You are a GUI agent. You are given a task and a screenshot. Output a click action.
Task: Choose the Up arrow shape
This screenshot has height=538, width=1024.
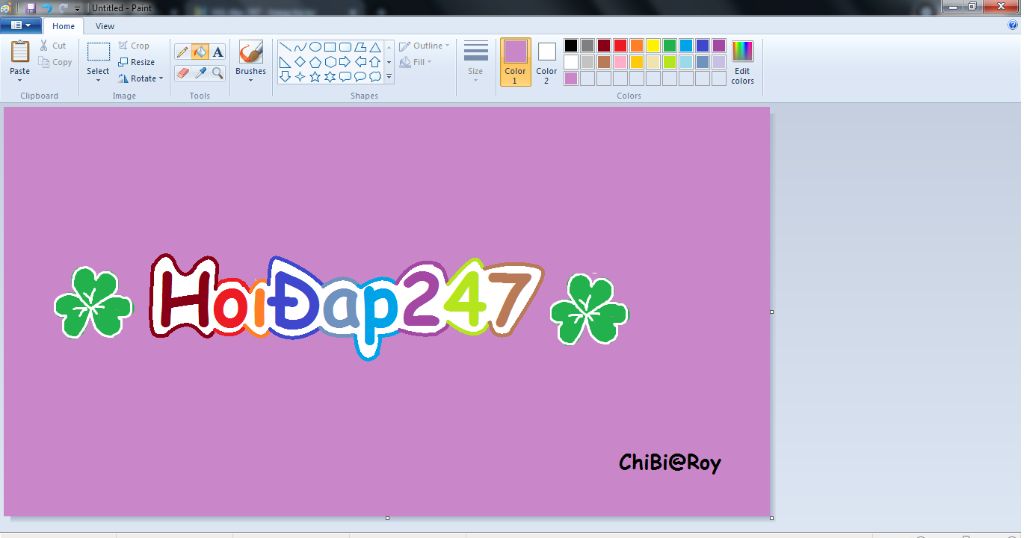coord(375,62)
